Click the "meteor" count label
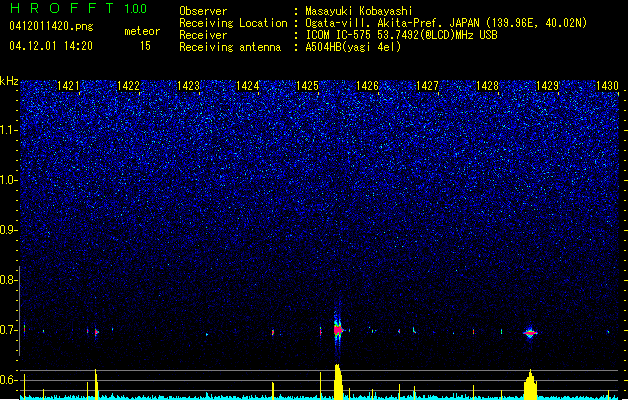The width and height of the screenshot is (629, 400). pos(142,31)
